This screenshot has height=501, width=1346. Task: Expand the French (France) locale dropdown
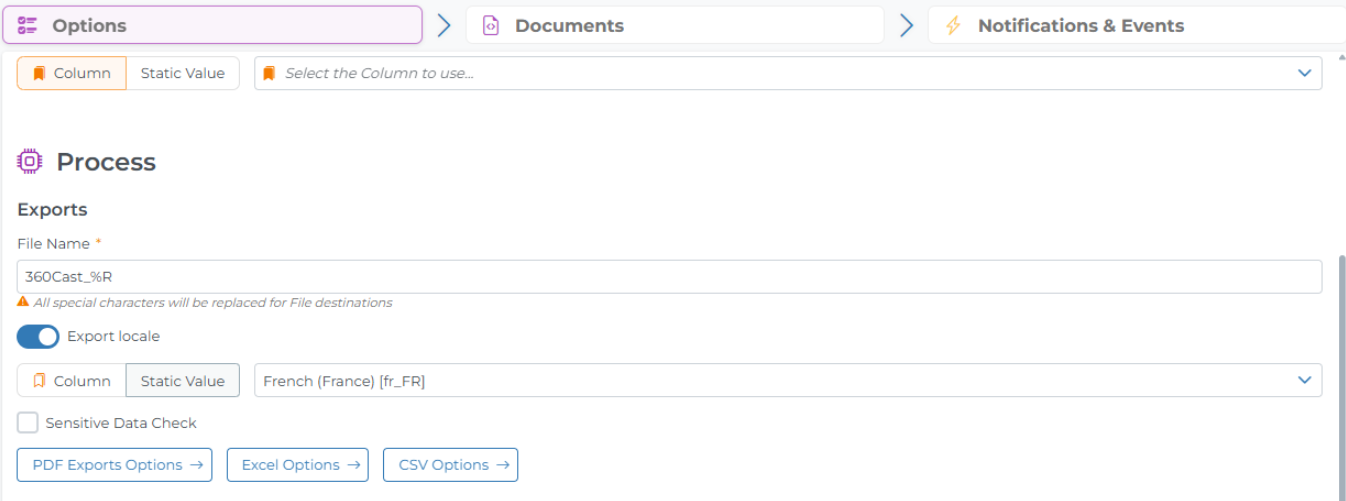[1304, 380]
